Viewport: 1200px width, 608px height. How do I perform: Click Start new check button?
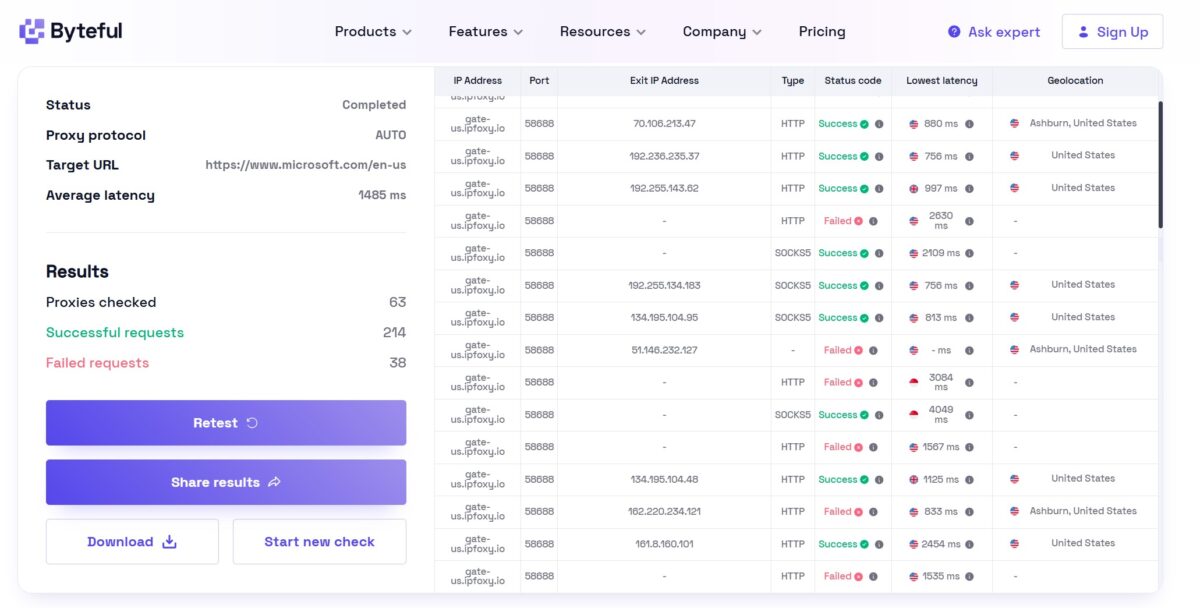(320, 542)
